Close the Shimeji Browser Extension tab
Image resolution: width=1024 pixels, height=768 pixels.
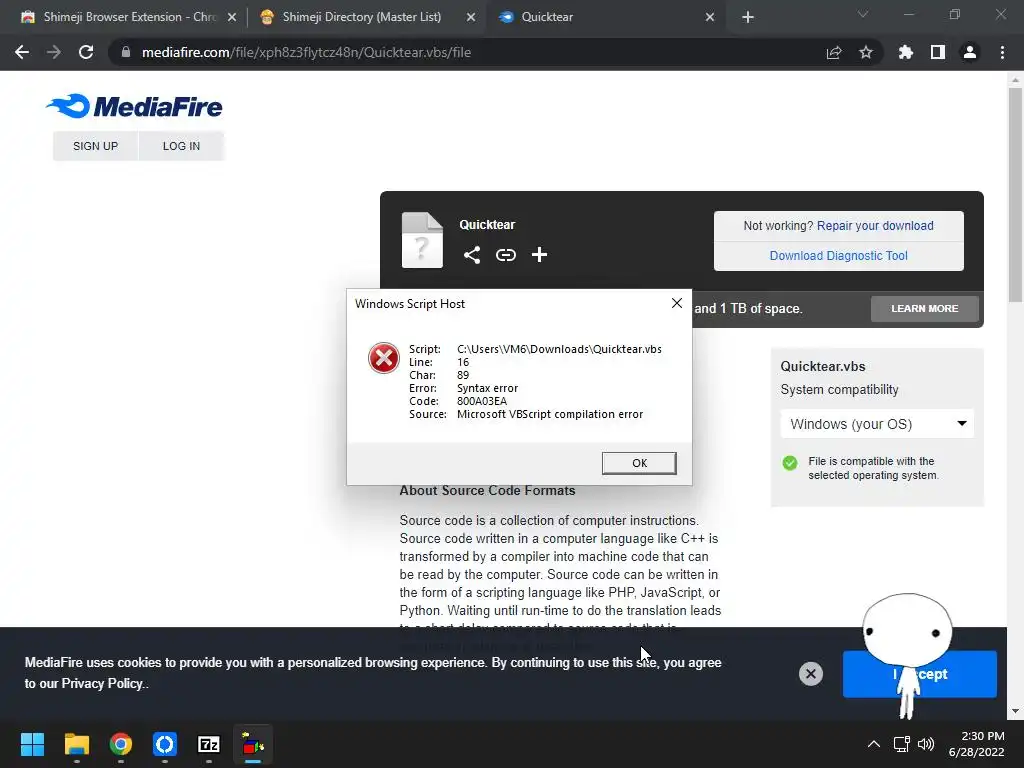232,18
